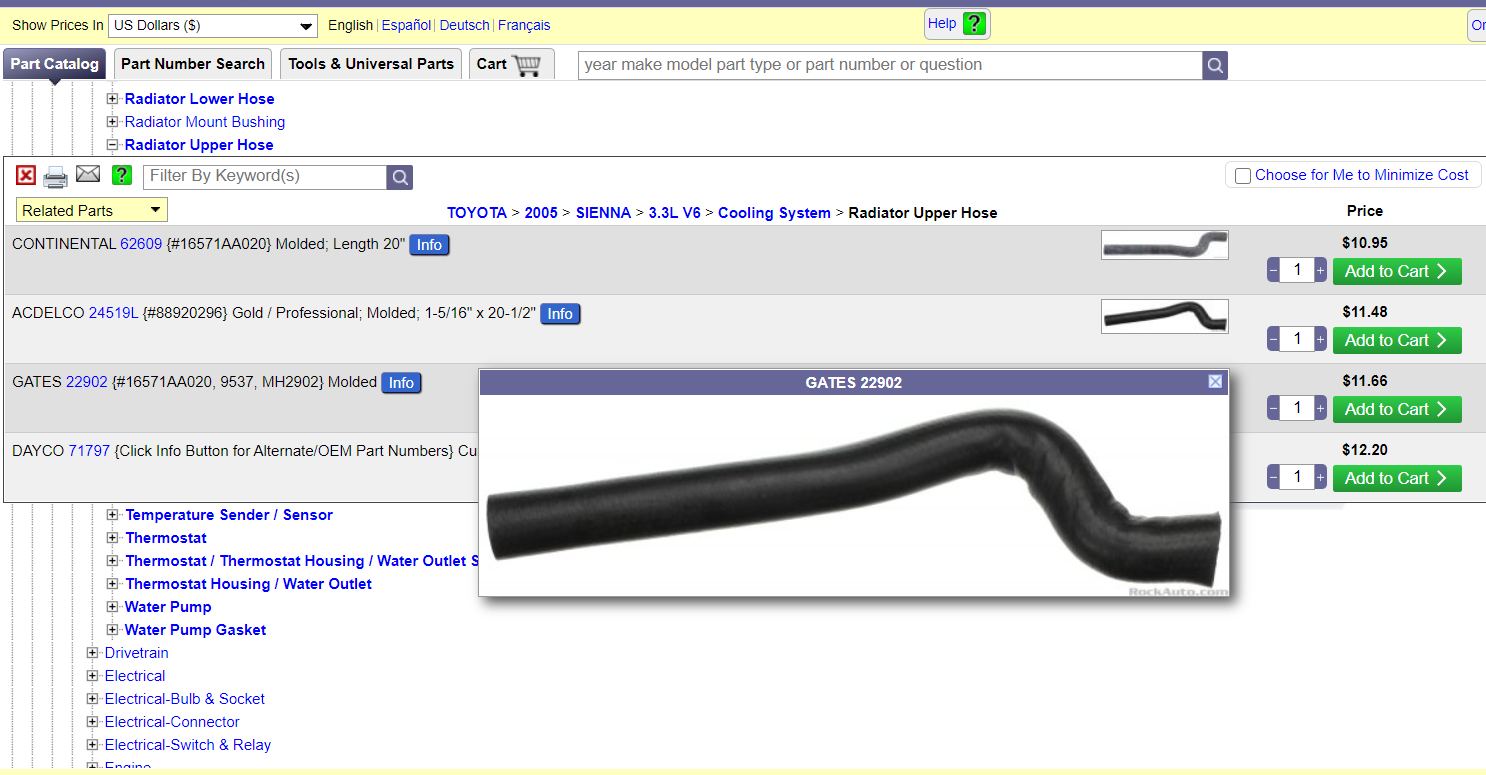Go to TOYOTA in the breadcrumb
Screen dimensions: 1486x775
tap(477, 213)
